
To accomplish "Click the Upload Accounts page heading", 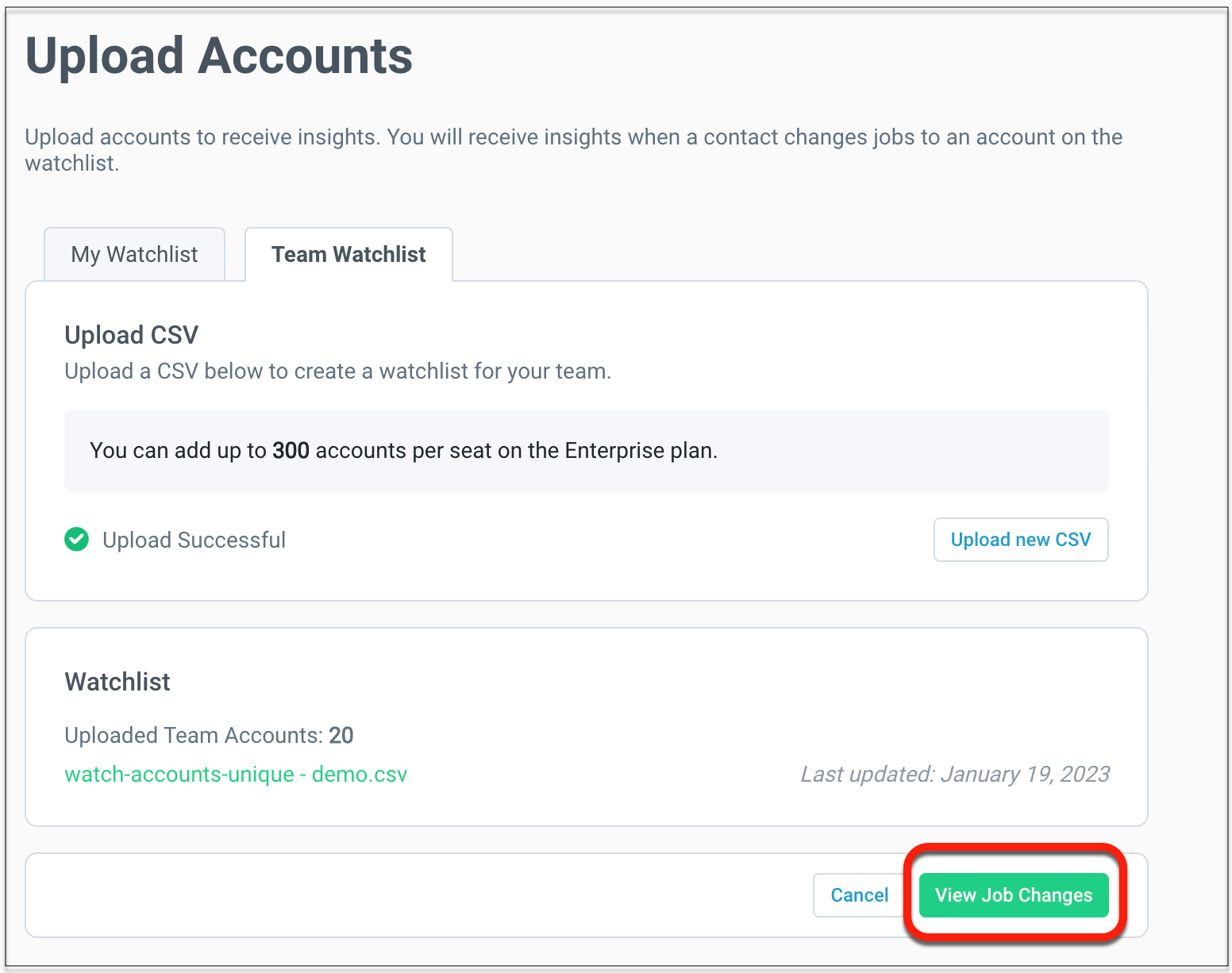I will pos(219,56).
